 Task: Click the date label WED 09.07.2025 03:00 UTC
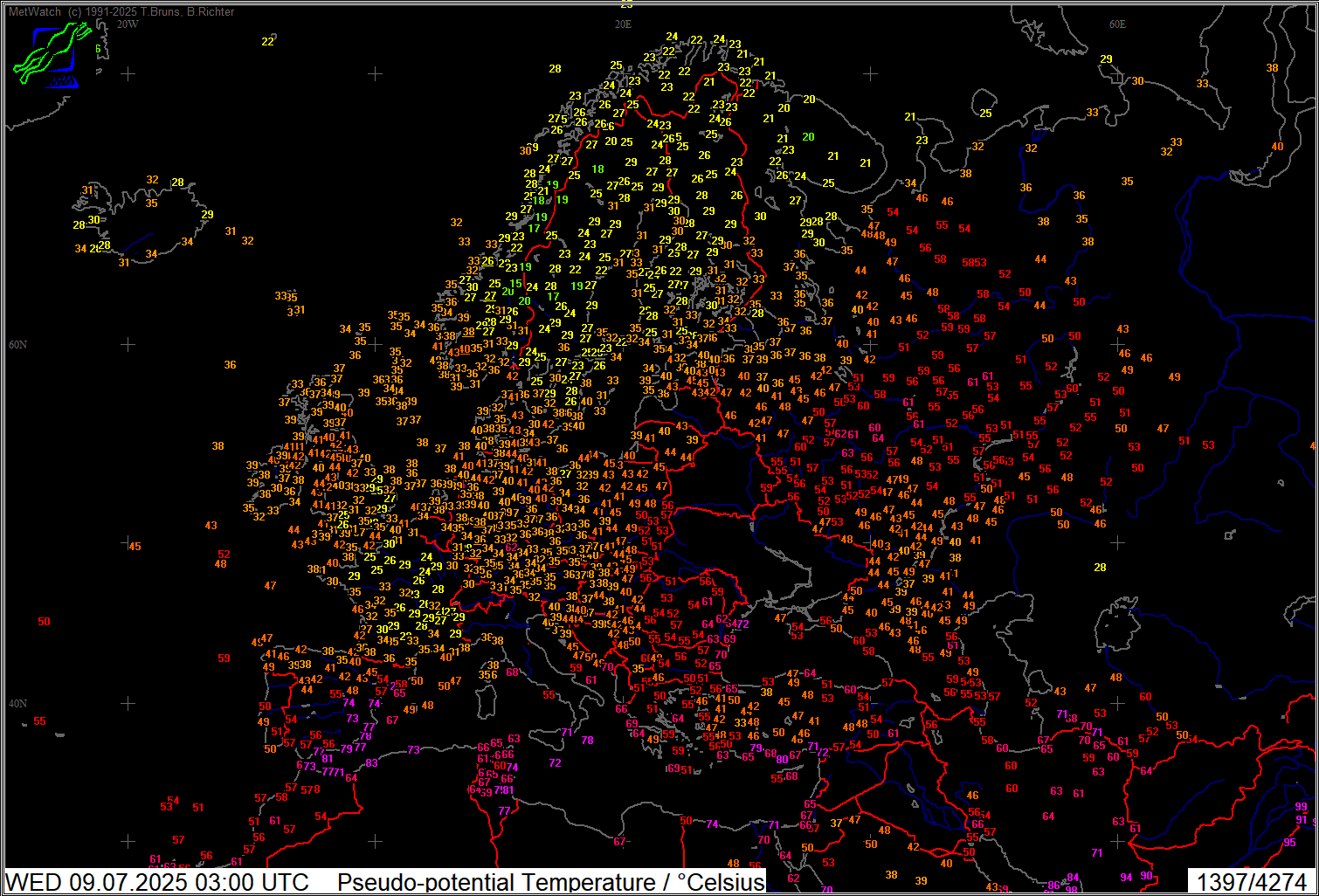(157, 882)
